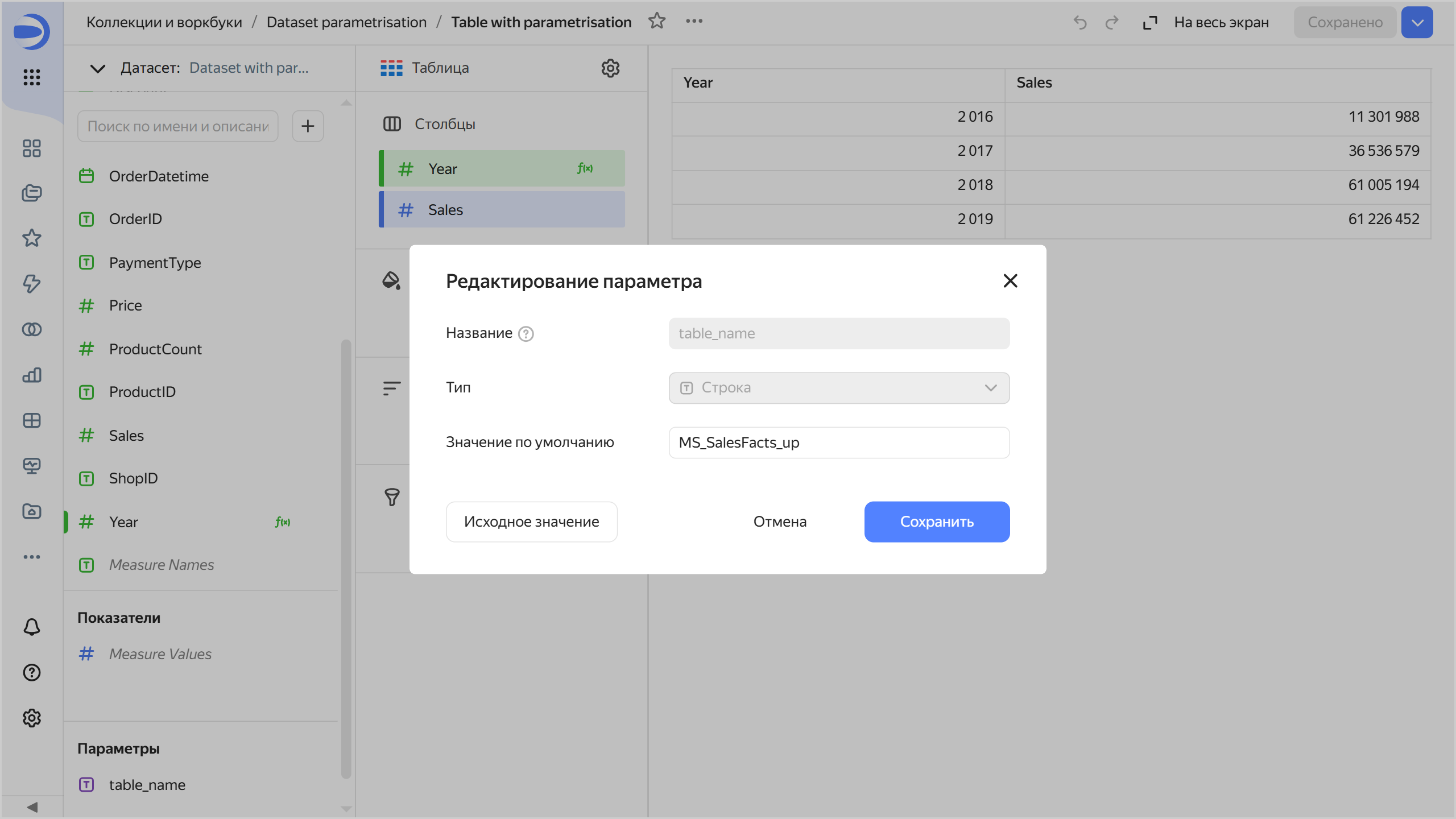Click the add field plus button

(308, 126)
